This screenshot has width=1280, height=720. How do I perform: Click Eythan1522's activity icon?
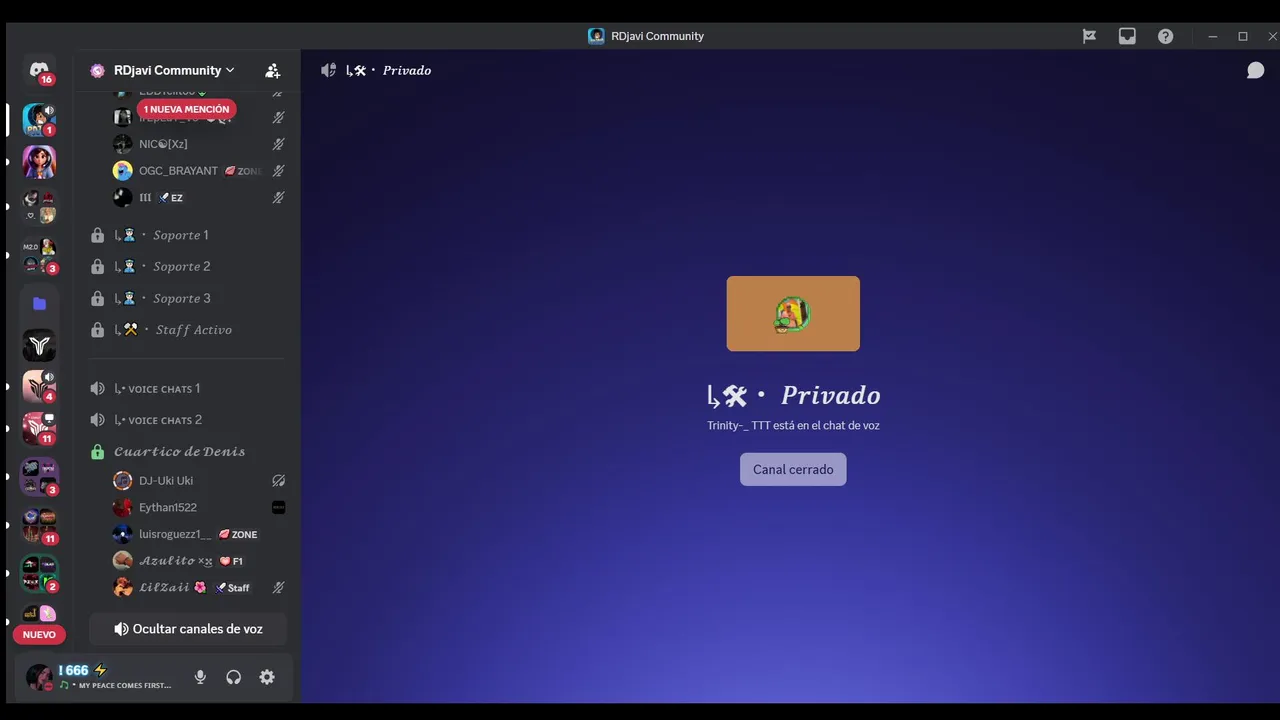(279, 508)
